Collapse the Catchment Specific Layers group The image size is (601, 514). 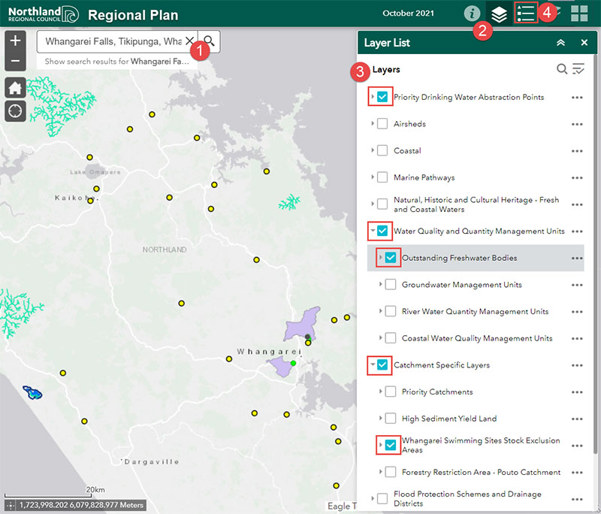372,365
